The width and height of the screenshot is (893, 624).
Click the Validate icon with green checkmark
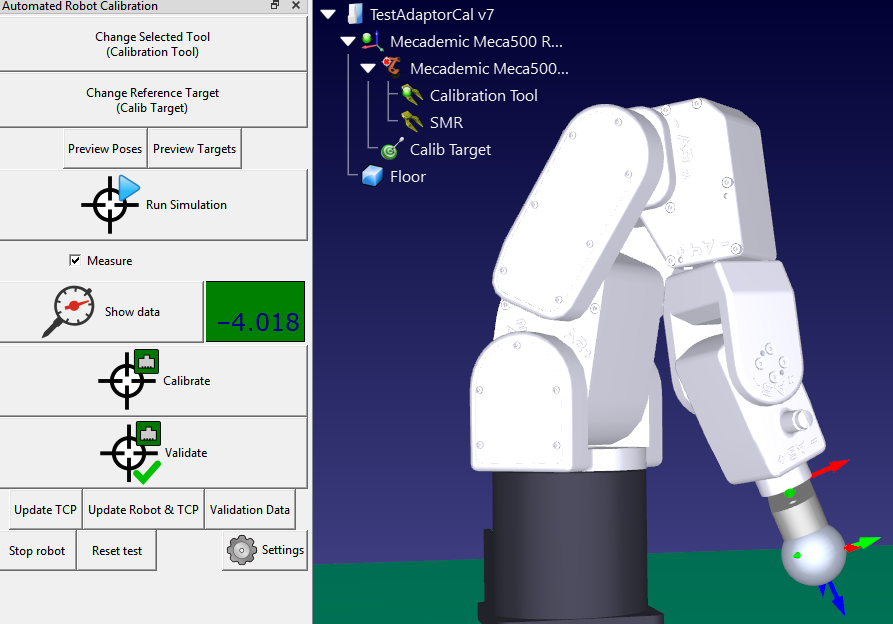[131, 452]
